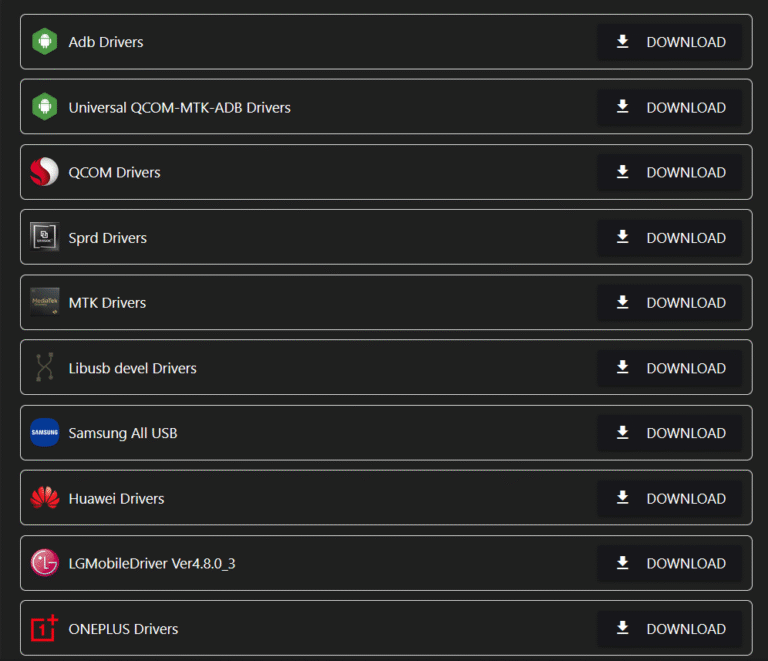Download the Adb Drivers package
Viewport: 768px width, 661px height.
[x=670, y=42]
